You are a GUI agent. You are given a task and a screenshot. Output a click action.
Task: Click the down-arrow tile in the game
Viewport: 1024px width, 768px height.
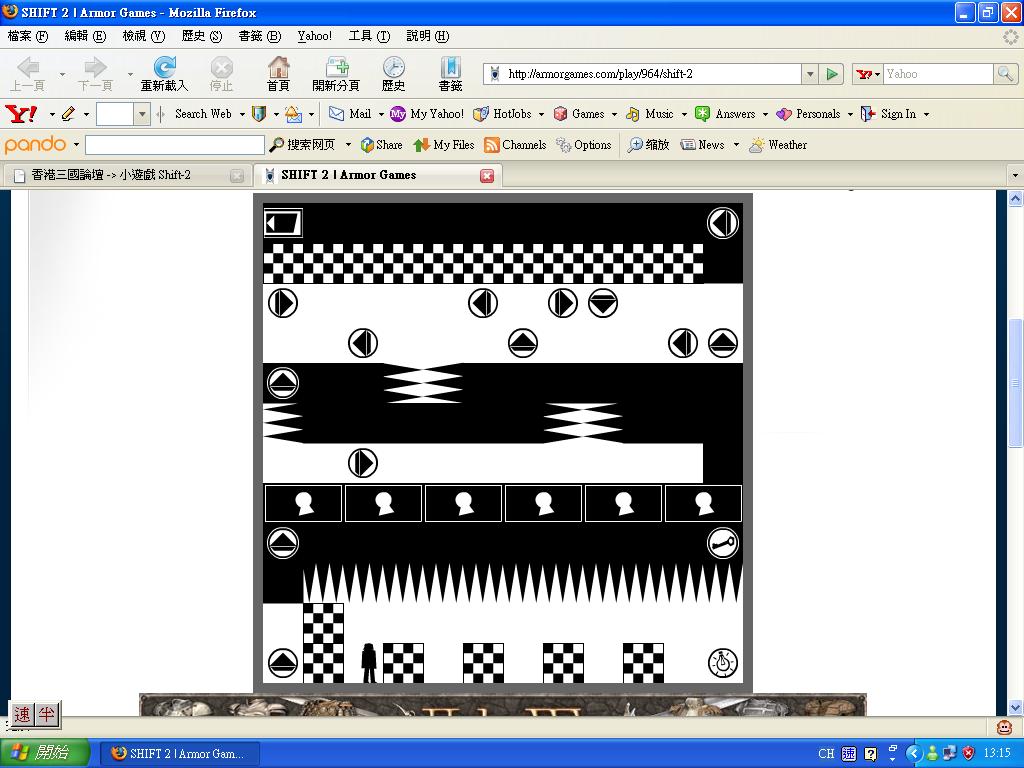pyautogui.click(x=603, y=303)
